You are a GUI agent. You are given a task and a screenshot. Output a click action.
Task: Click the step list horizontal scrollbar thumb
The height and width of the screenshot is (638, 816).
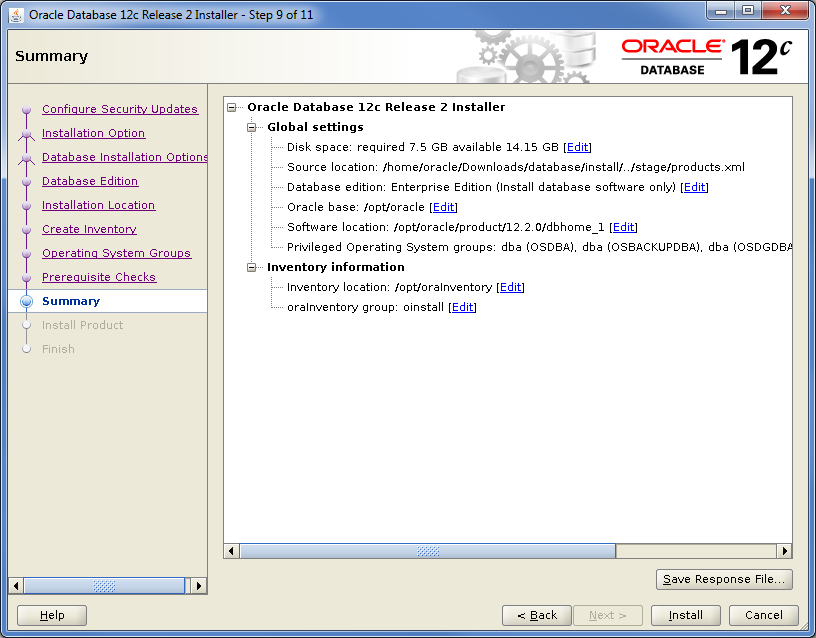(104, 586)
